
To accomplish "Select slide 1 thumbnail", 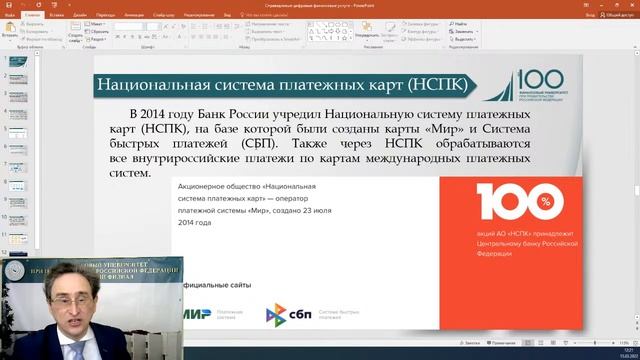I will click(18, 62).
